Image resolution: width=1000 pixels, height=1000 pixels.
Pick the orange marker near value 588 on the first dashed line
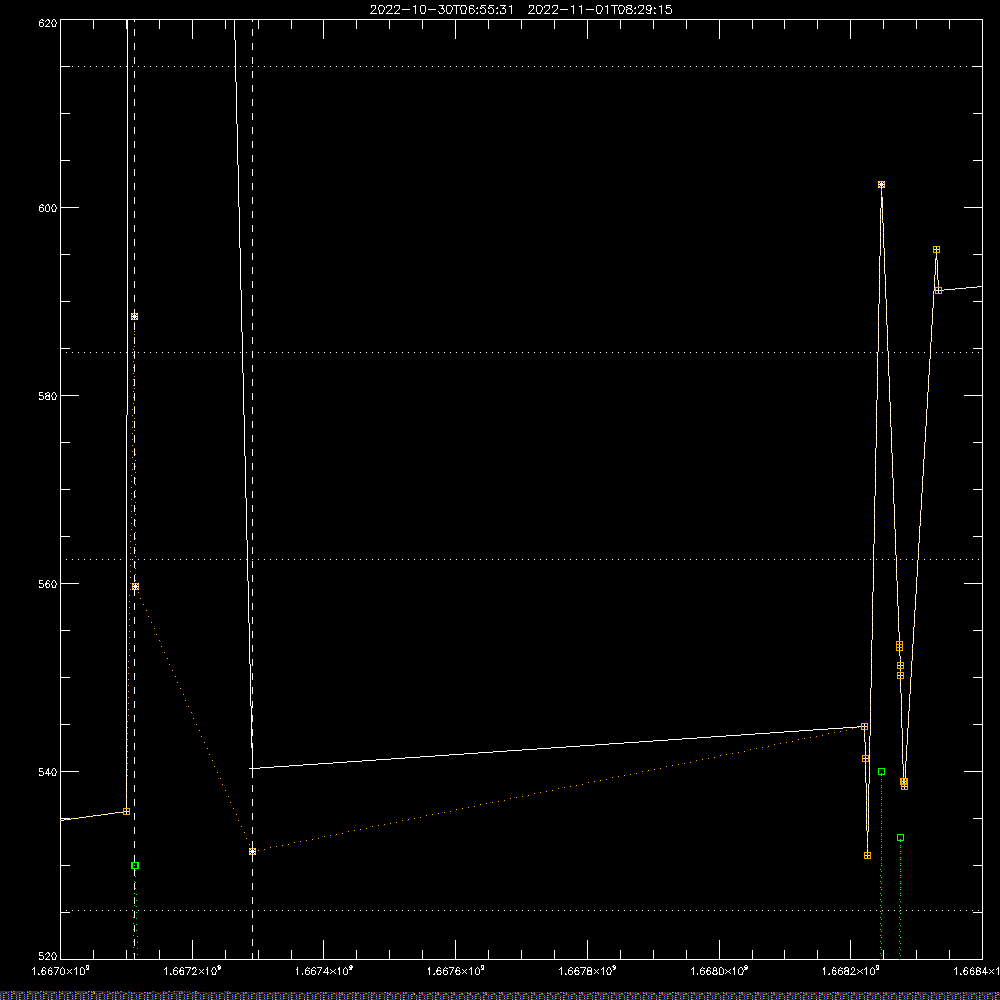[134, 317]
